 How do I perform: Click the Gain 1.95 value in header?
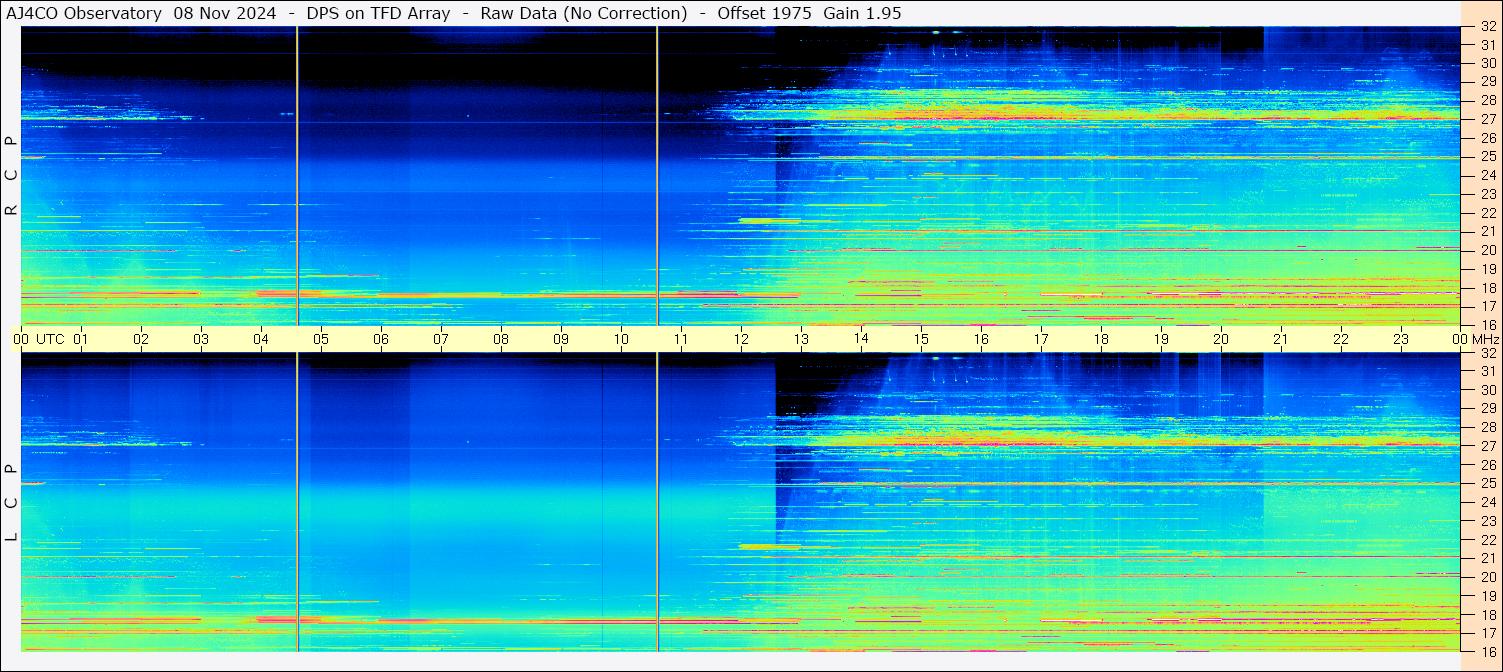coord(862,13)
